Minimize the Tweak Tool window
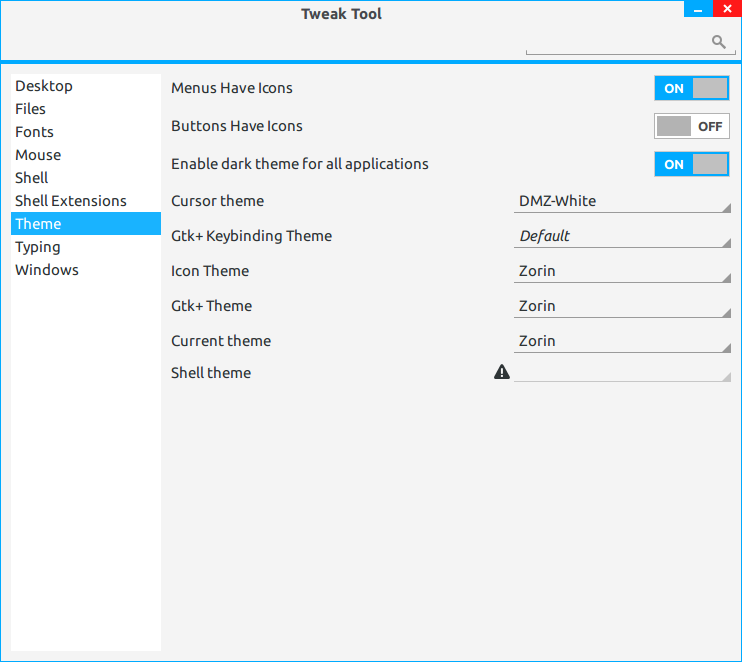Viewport: 742px width, 662px height. pyautogui.click(x=697, y=9)
